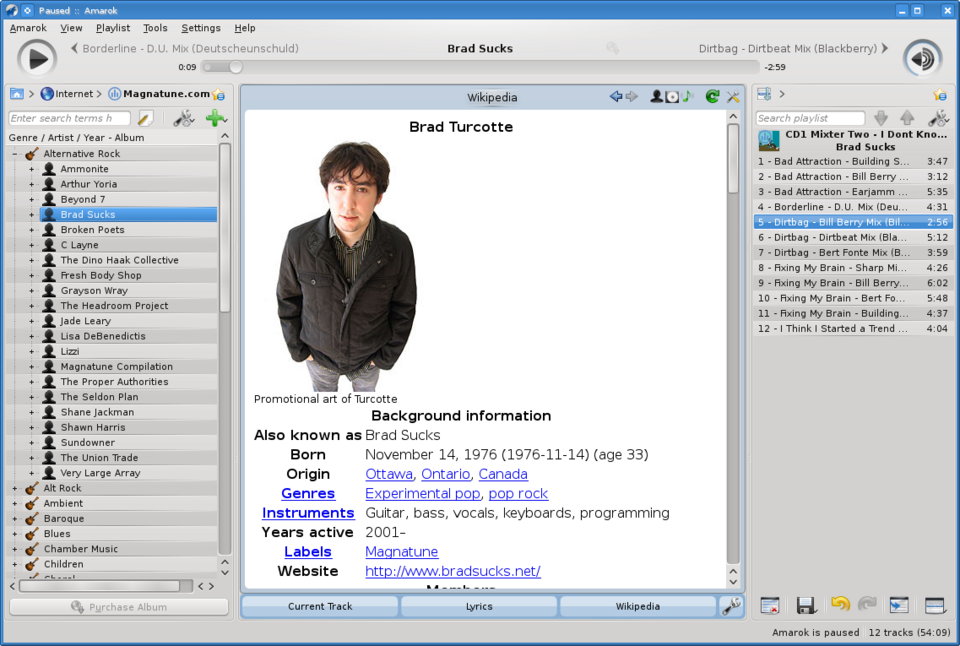Open the Playlist menu

(112, 28)
